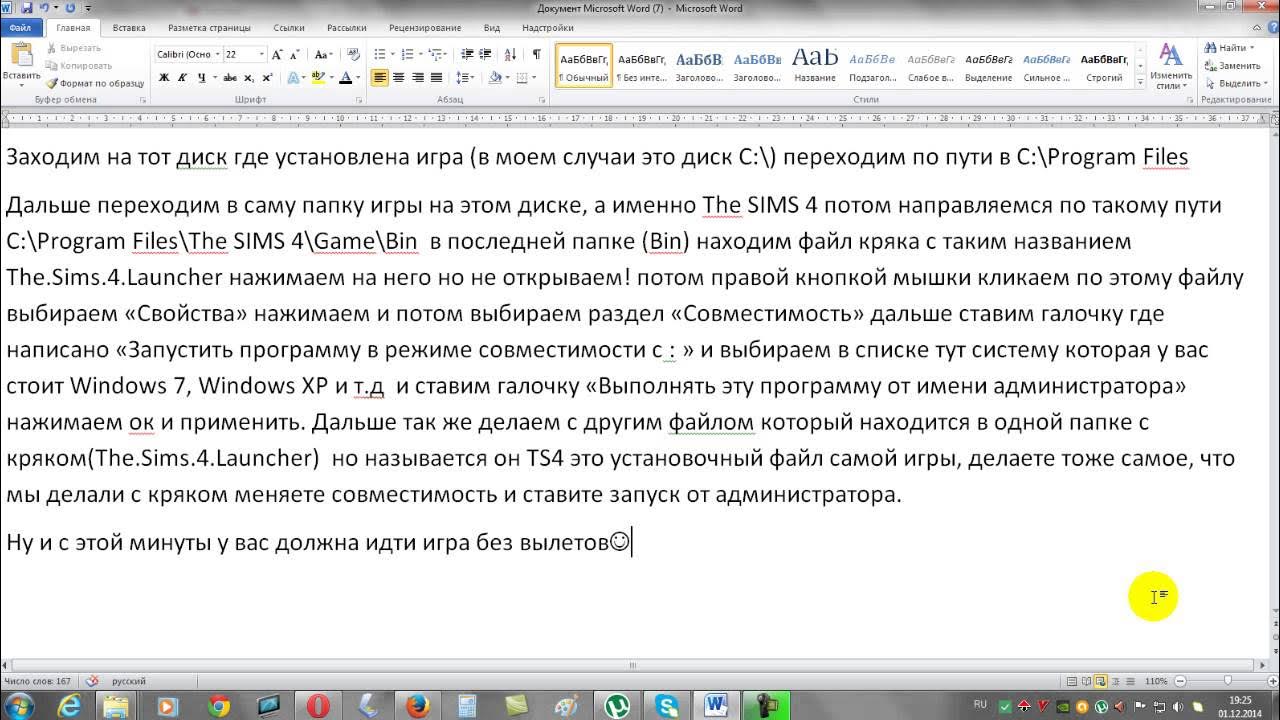Click the word count Число слов: 167

point(37,681)
